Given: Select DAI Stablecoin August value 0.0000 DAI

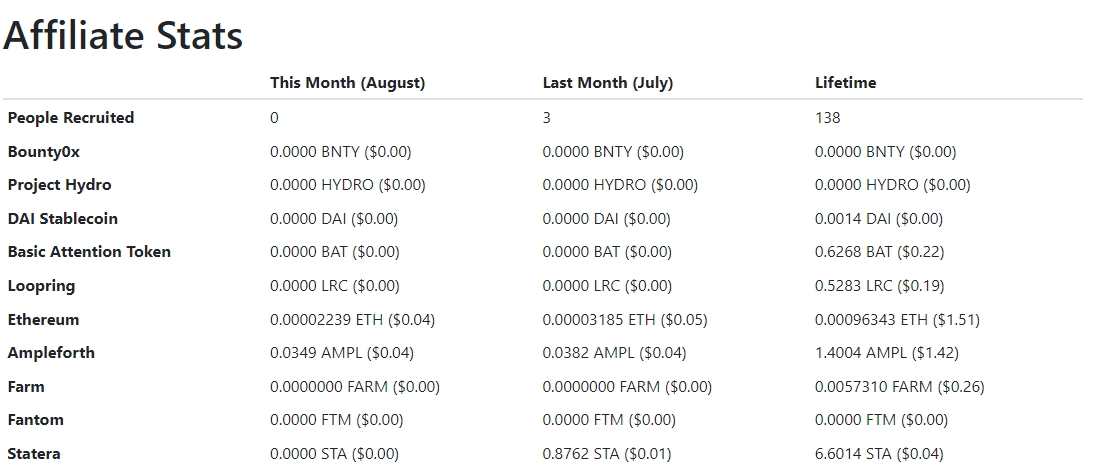Looking at the screenshot, I should tap(334, 218).
